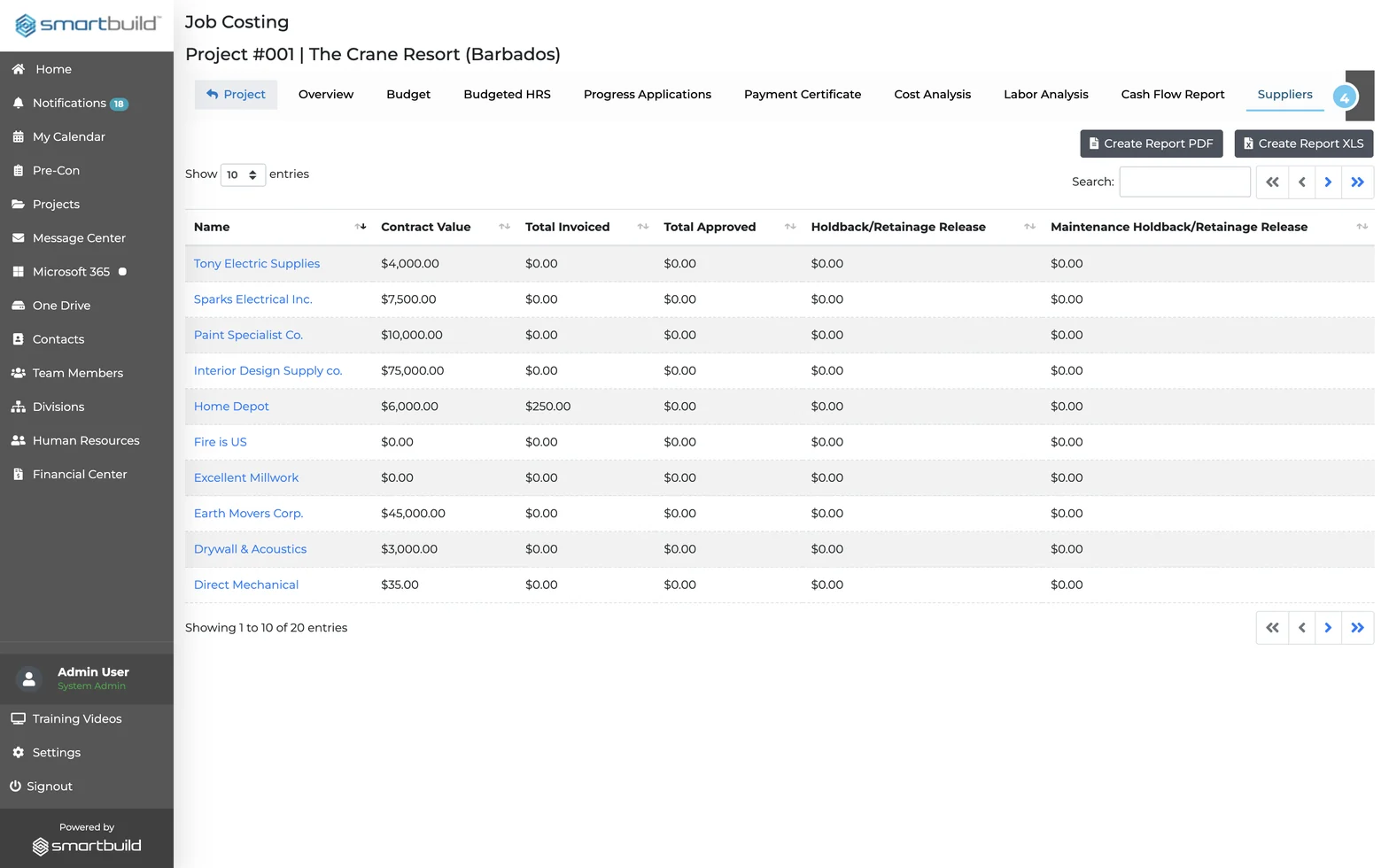Click the Contacts address book icon
1389x868 pixels.
pyautogui.click(x=18, y=339)
